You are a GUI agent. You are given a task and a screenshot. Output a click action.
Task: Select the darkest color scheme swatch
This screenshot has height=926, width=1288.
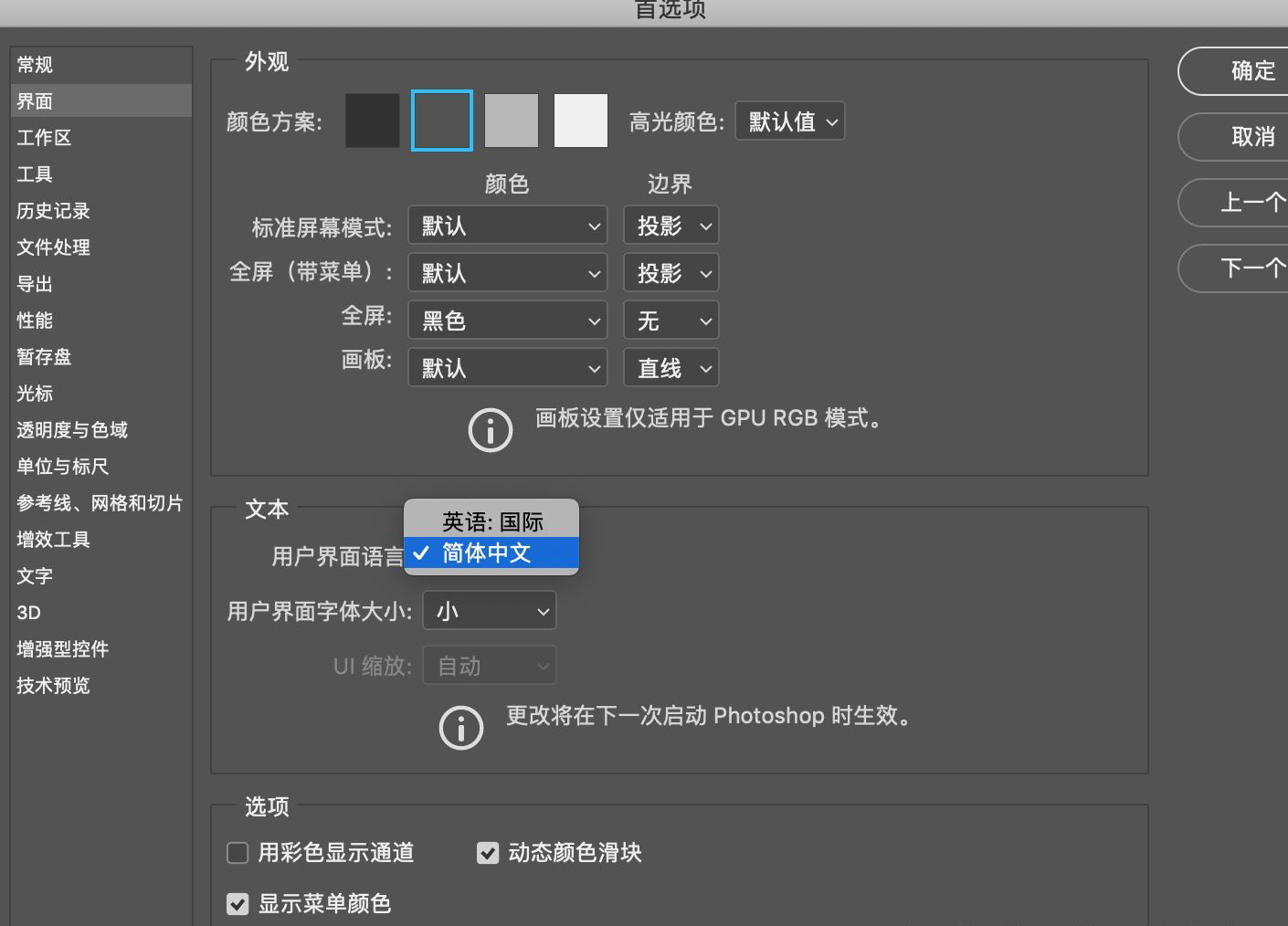pos(372,120)
